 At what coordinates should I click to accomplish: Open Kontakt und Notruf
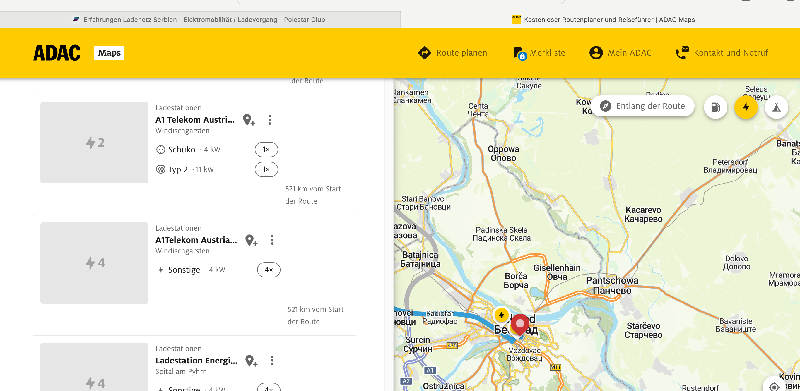click(x=721, y=53)
